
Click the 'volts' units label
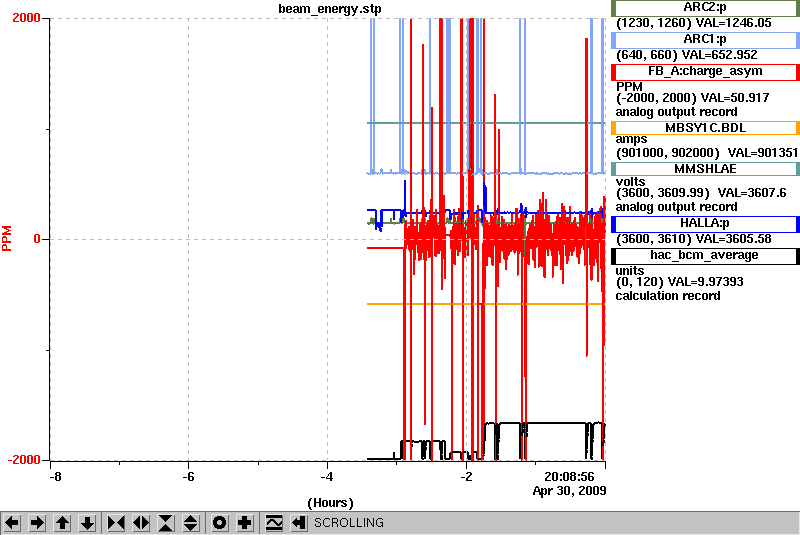[631, 182]
